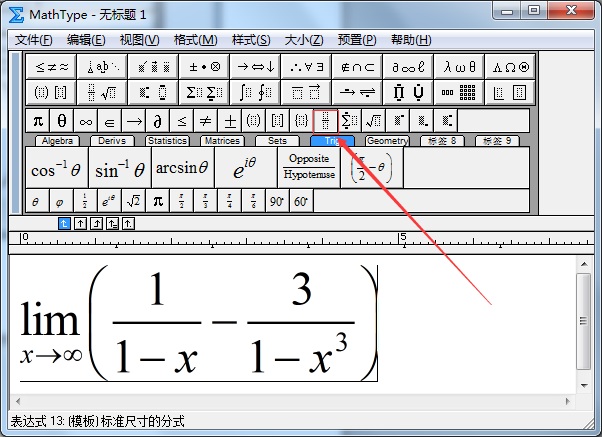Open the set theory symbols palette (∉∩⊂)
Image resolution: width=602 pixels, height=437 pixels.
pos(358,67)
